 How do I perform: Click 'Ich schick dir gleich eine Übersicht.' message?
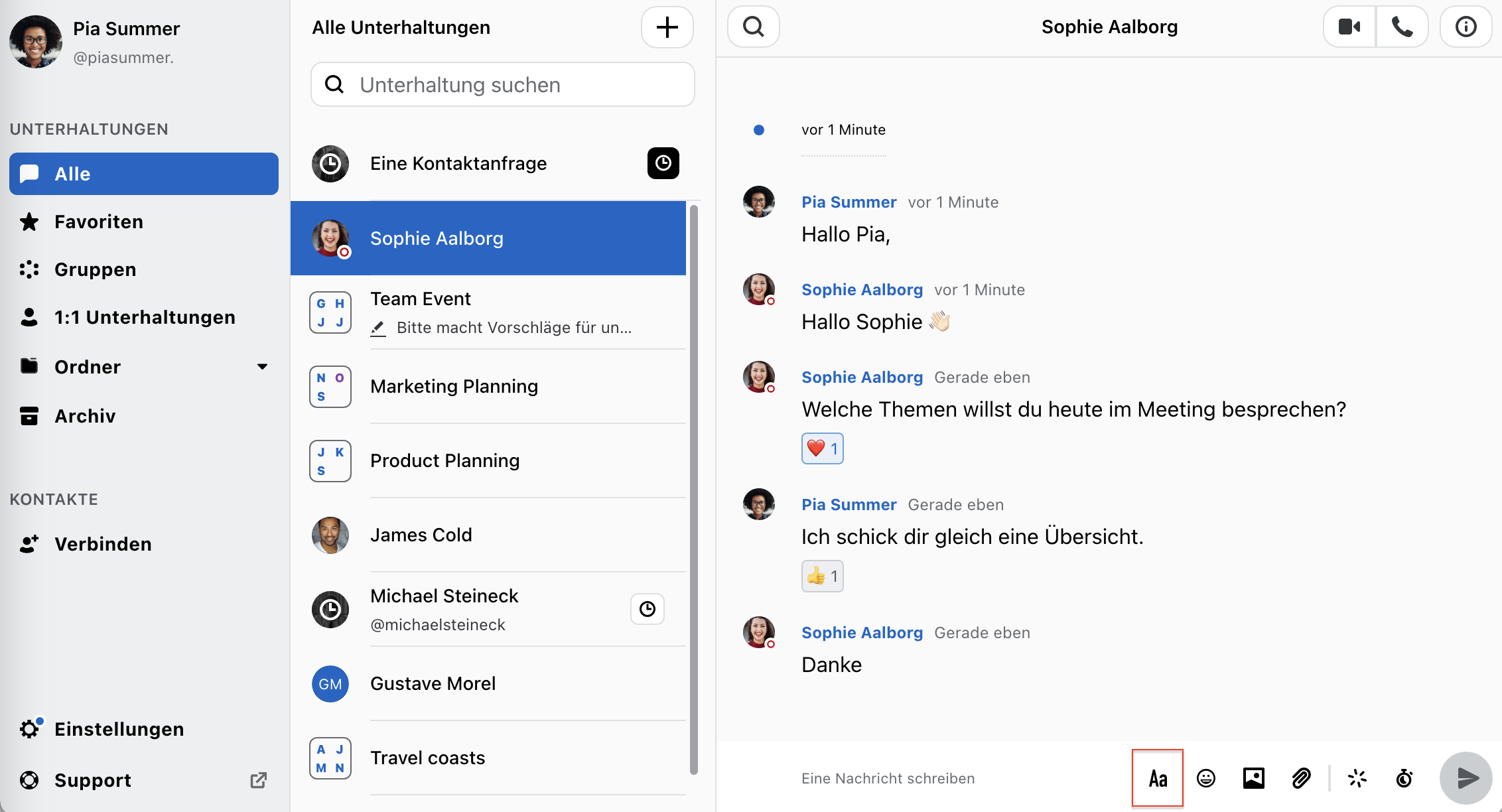(972, 537)
